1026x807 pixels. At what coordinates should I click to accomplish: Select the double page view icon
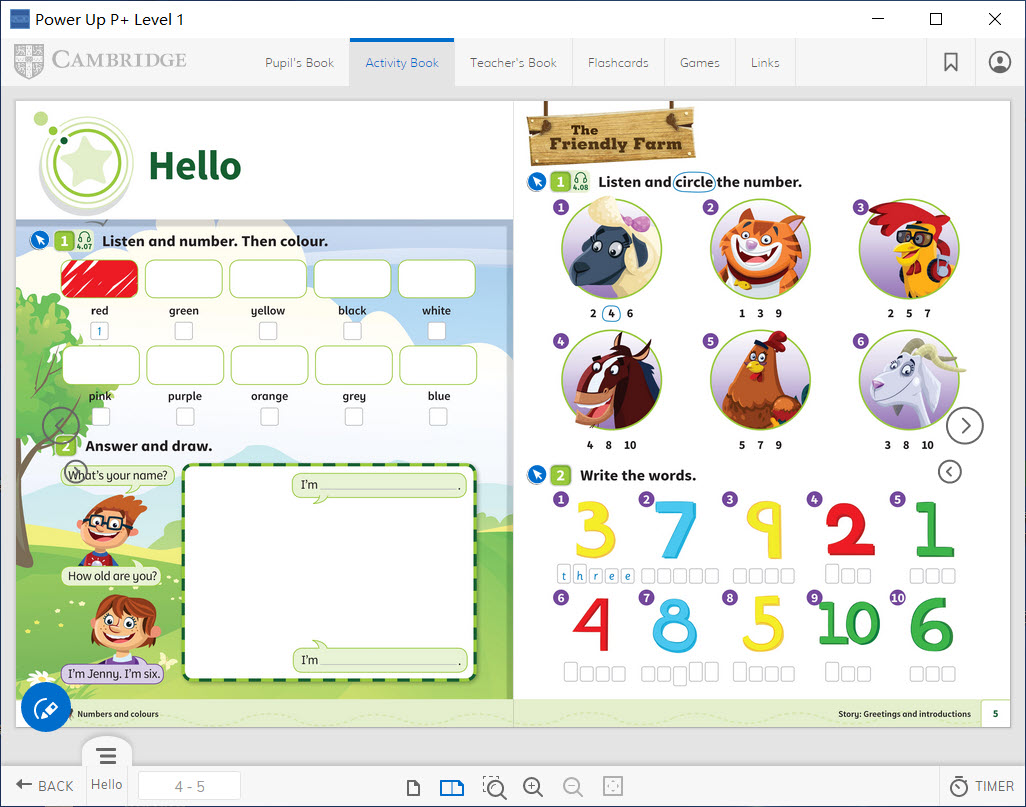tap(452, 787)
